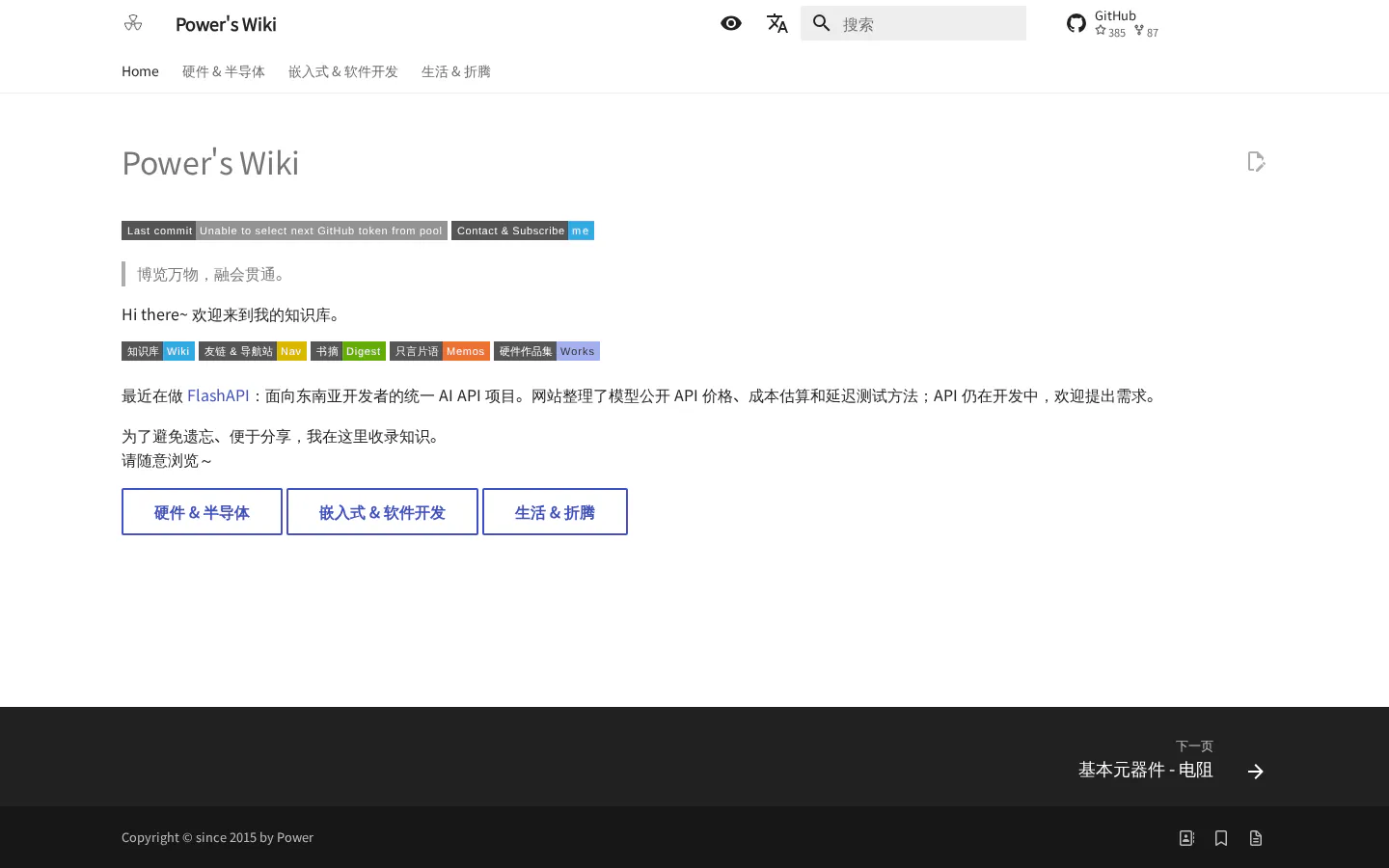Switch to the 硬件 & 半导体 tab
Viewport: 1389px width, 868px height.
pos(224,71)
